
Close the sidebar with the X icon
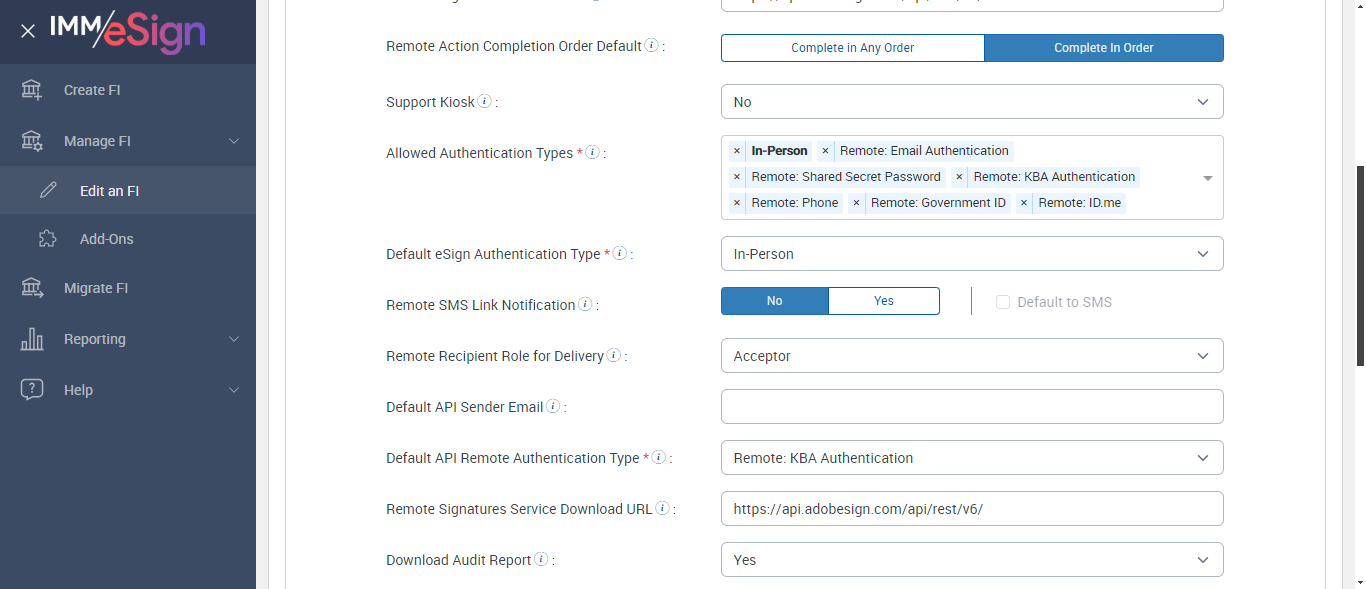coord(28,32)
